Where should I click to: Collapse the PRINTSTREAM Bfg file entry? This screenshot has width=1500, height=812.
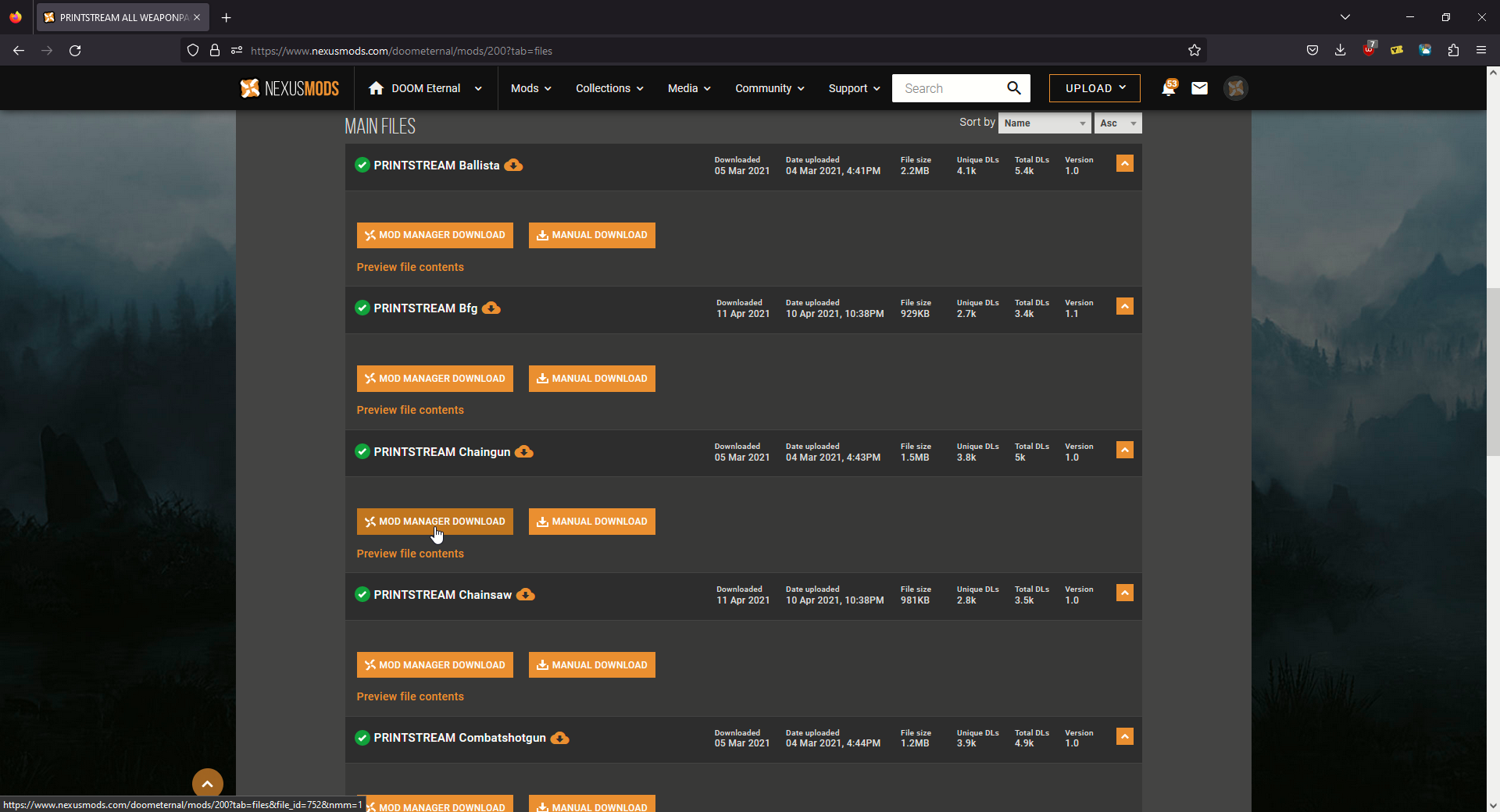click(1125, 306)
